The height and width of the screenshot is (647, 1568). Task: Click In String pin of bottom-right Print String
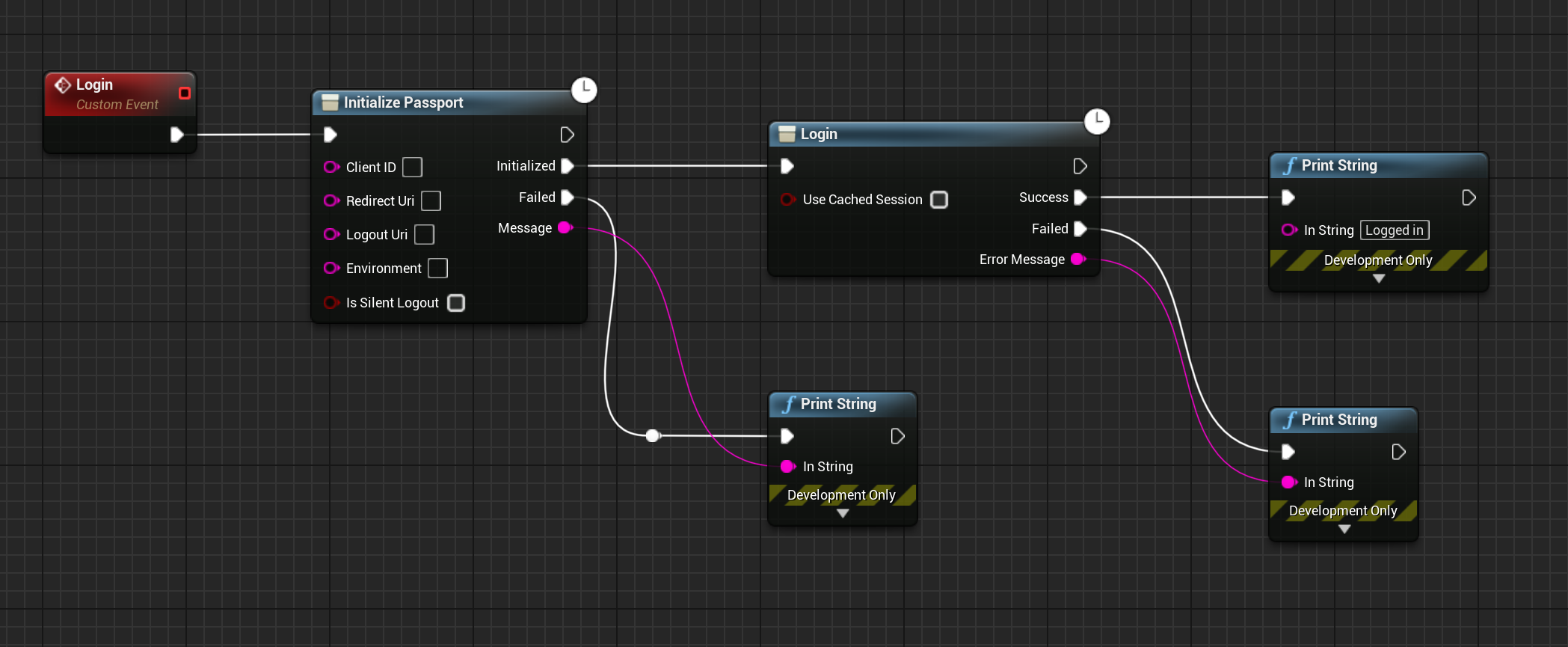pos(1289,482)
